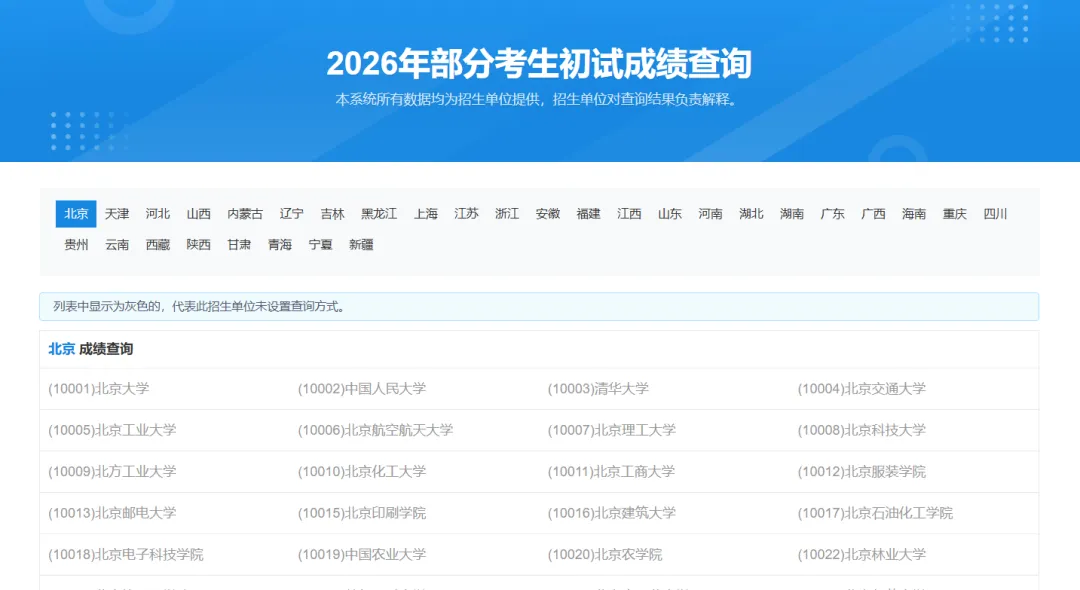Screen dimensions: 1080x590
Task: Open (10012)北京服装学院 entry
Action: tap(862, 472)
